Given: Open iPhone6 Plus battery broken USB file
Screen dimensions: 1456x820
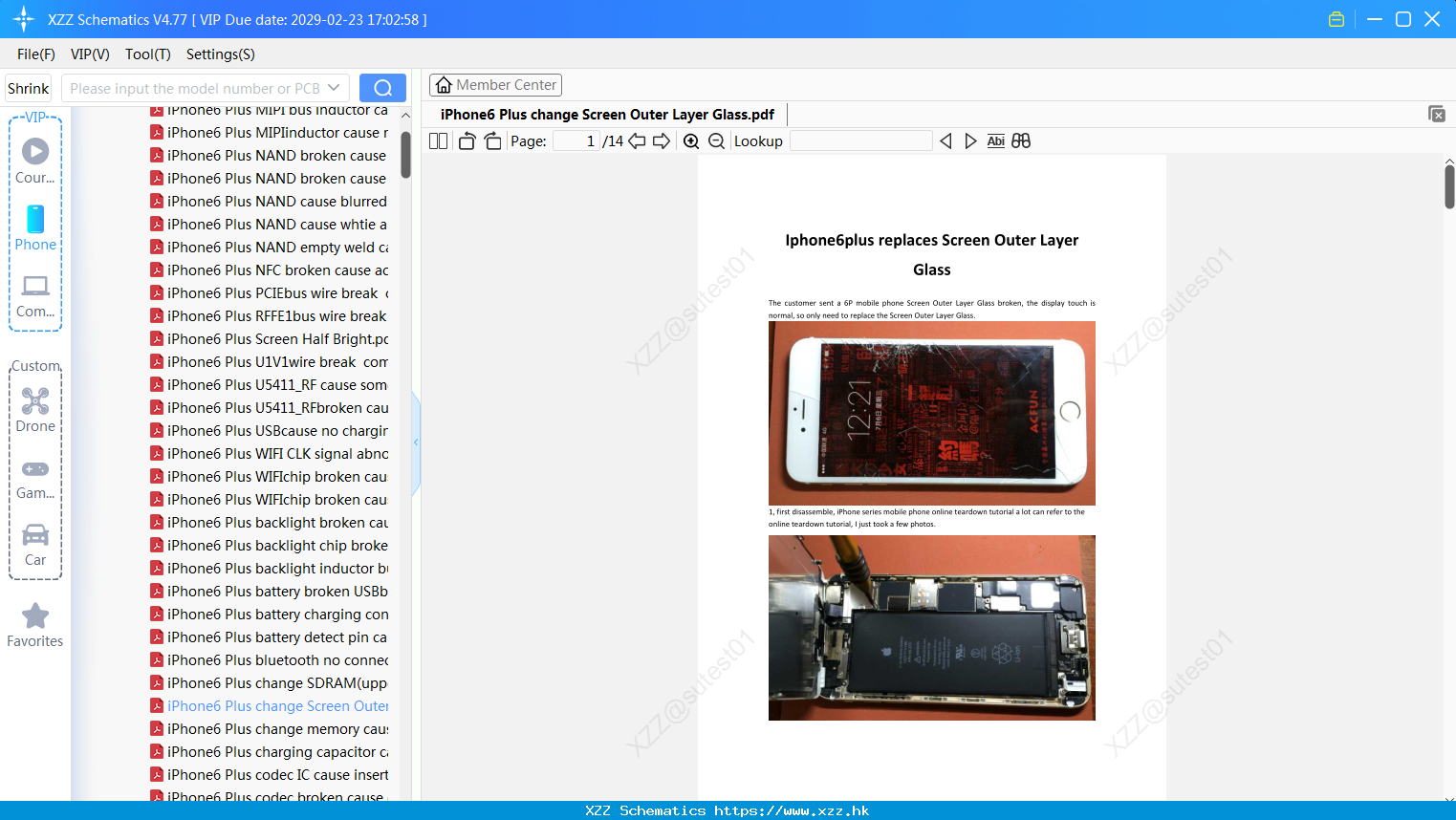Looking at the screenshot, I should click(270, 592).
